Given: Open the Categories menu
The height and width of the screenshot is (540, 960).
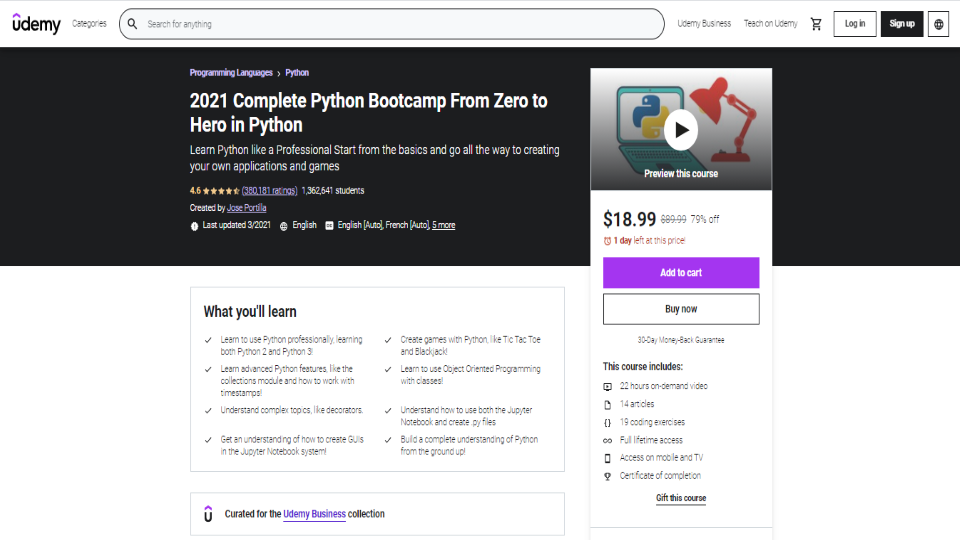Looking at the screenshot, I should 89,24.
